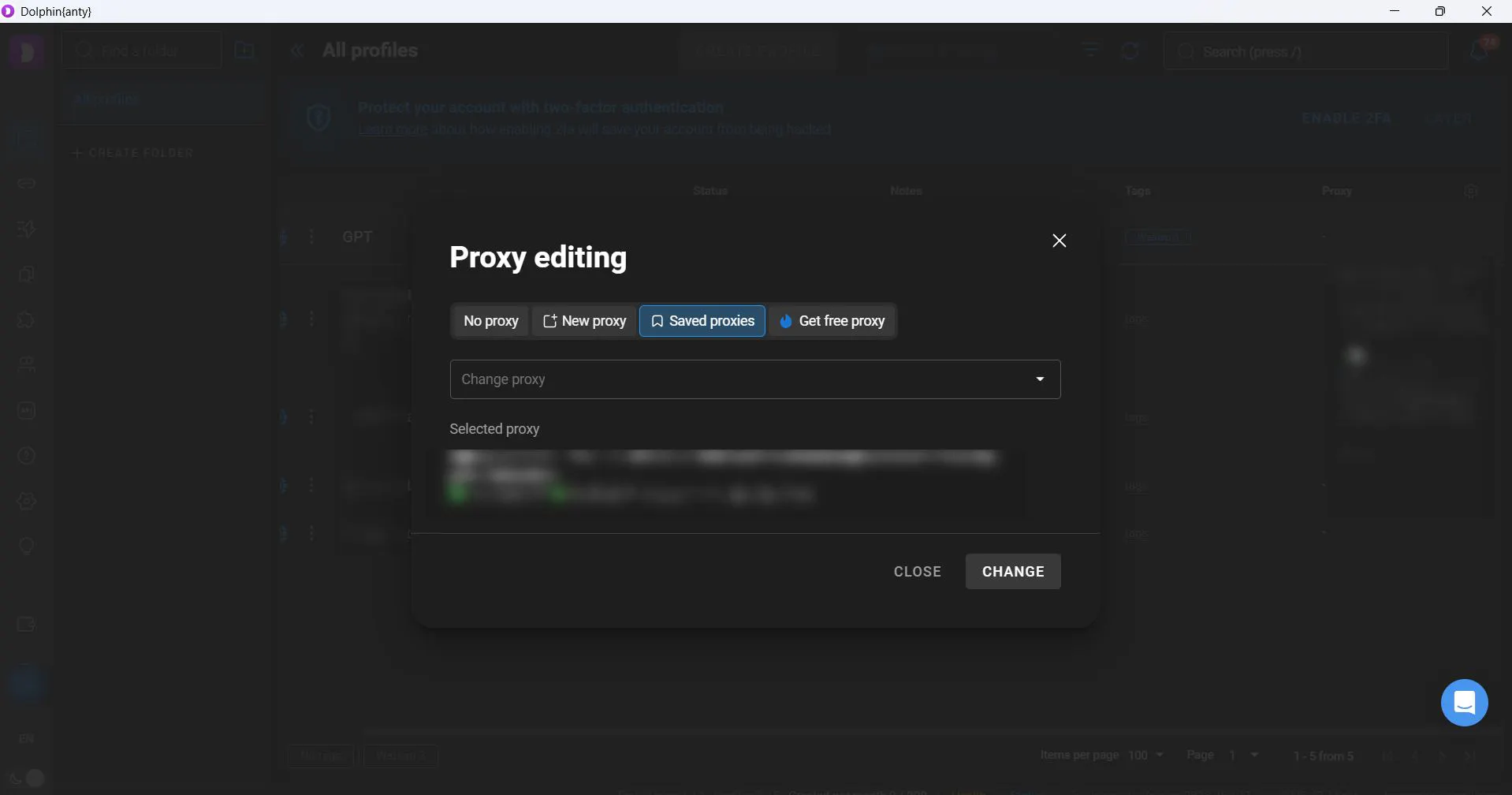Viewport: 1512px width, 795px height.
Task: Toggle dark mode switch at sidebar bottom
Action: (27, 778)
